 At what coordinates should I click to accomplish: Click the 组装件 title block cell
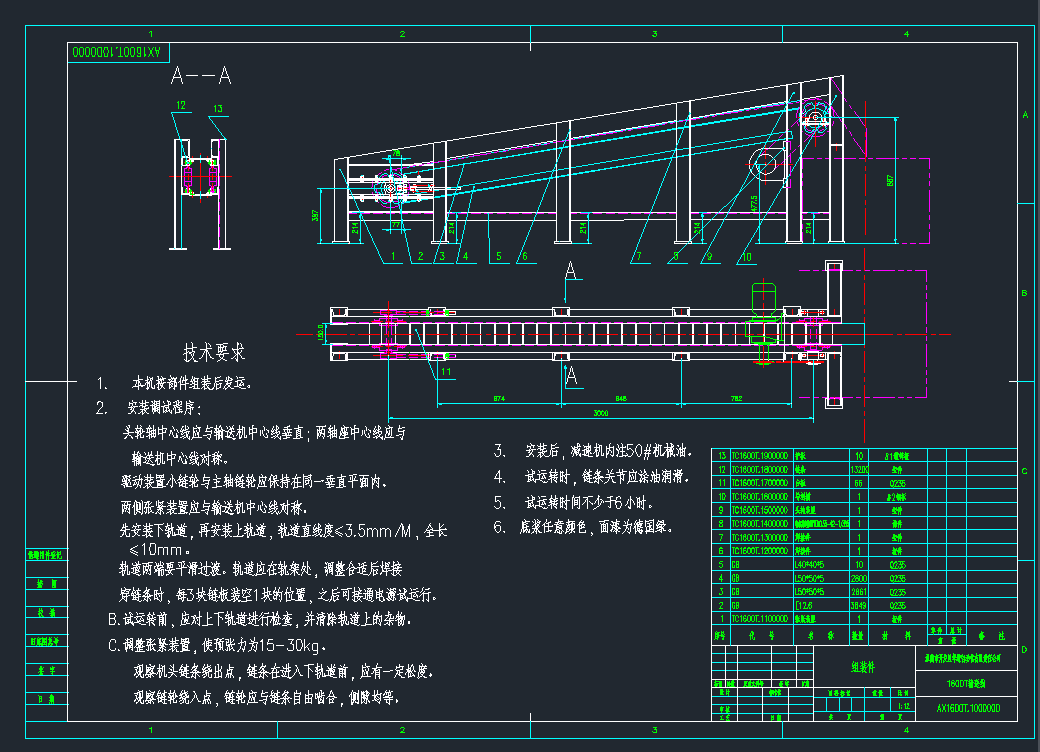[x=863, y=666]
